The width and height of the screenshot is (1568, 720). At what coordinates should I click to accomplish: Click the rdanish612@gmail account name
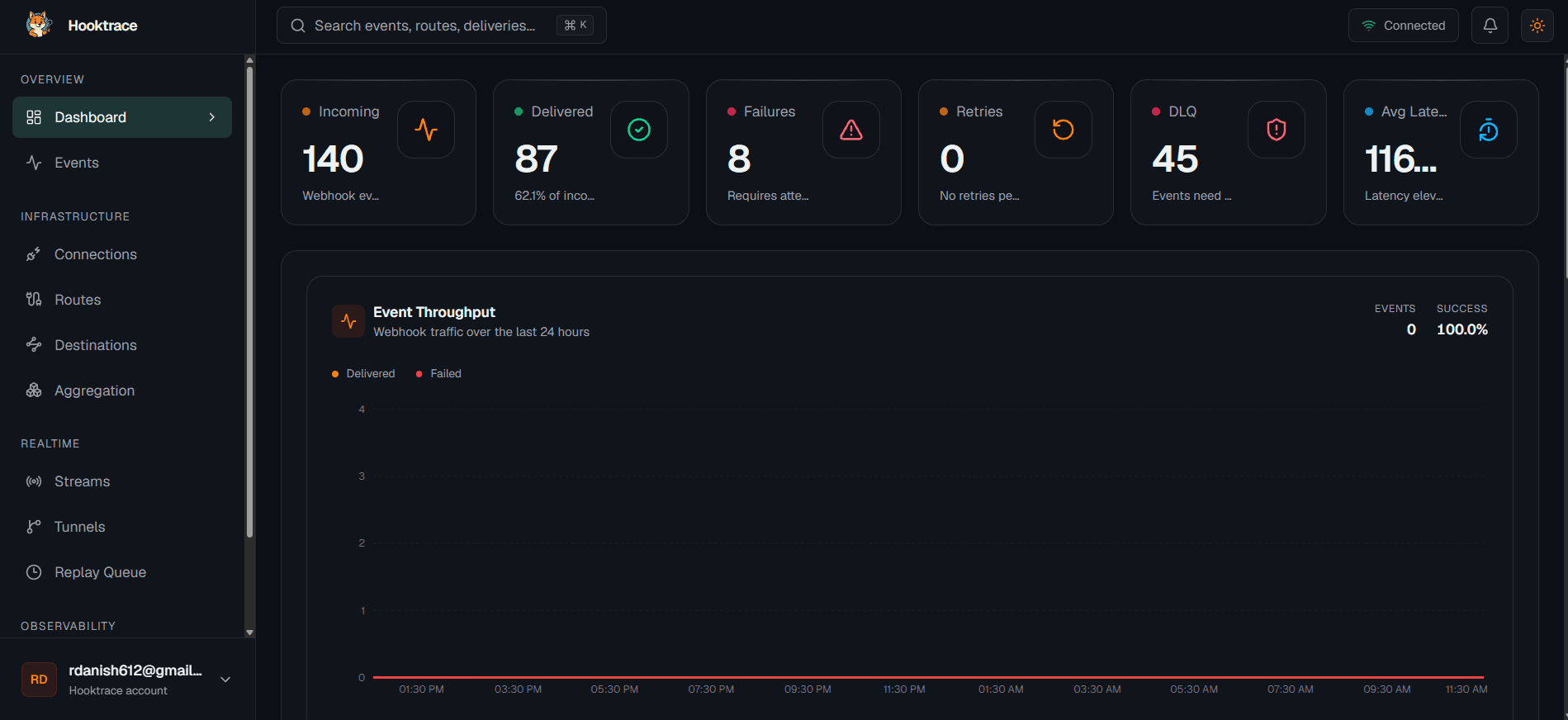coord(135,670)
